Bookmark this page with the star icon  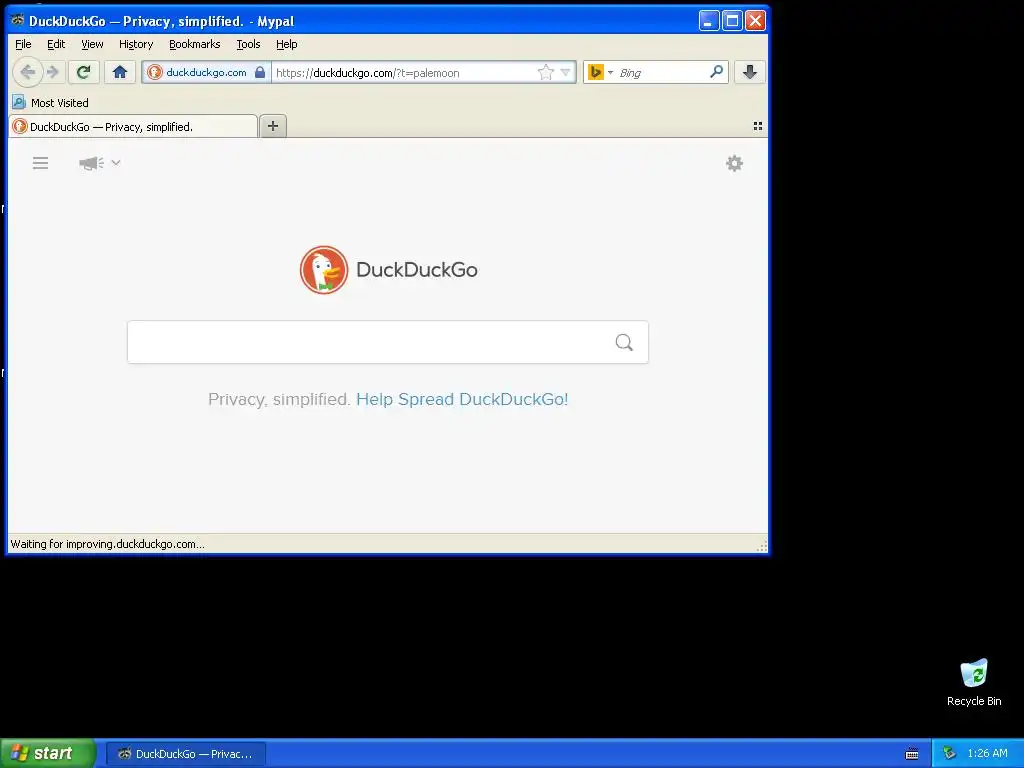pyautogui.click(x=545, y=72)
